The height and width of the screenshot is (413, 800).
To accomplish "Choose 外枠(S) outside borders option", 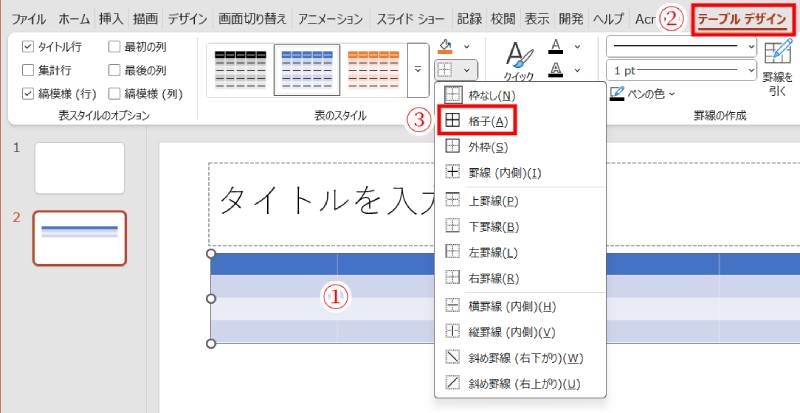I will point(520,147).
